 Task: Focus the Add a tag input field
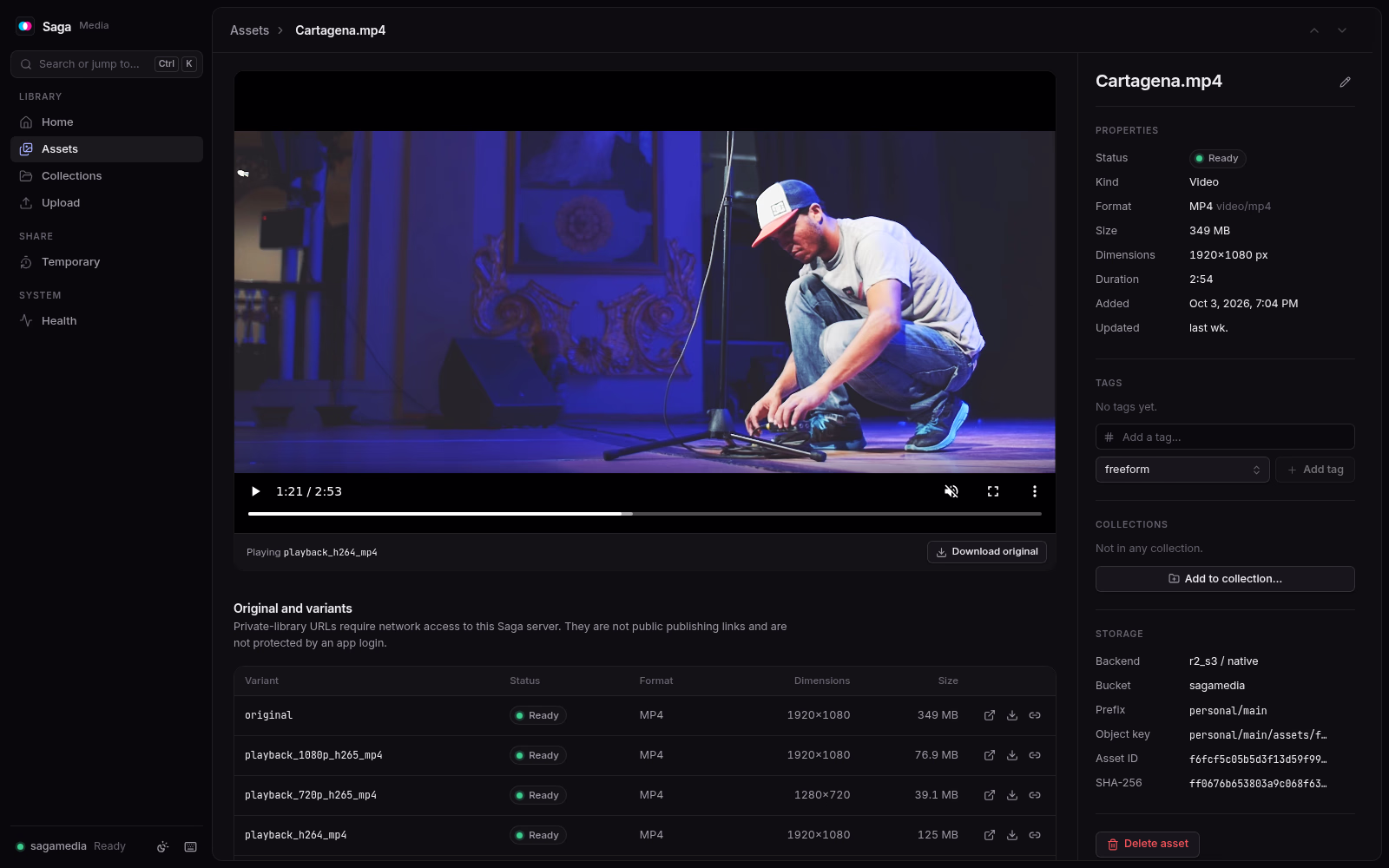pos(1225,437)
